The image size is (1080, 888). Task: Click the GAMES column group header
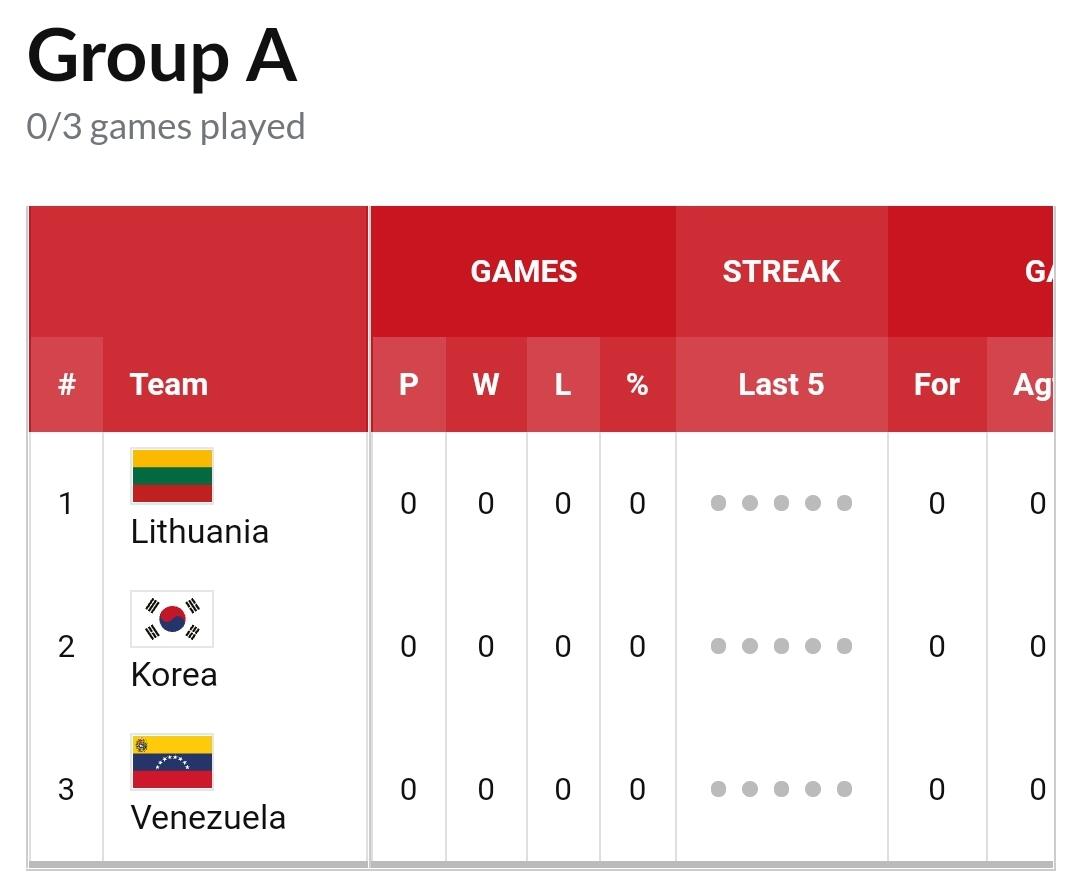click(x=523, y=271)
